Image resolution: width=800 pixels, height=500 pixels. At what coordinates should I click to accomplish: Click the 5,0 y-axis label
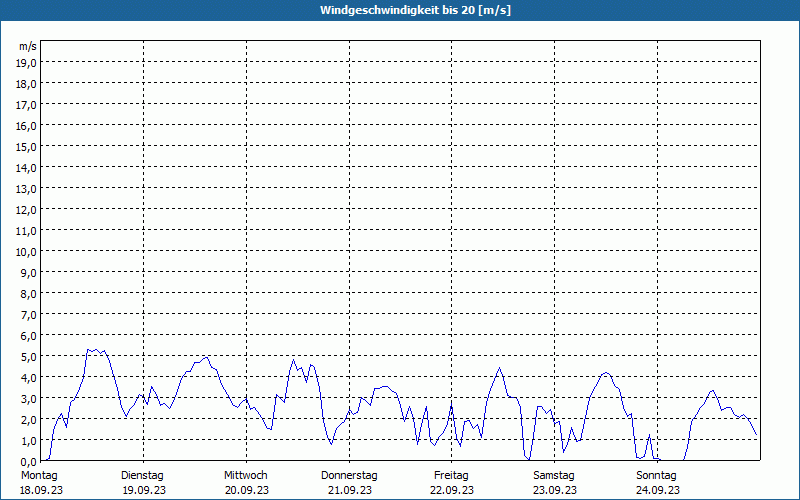pos(26,356)
